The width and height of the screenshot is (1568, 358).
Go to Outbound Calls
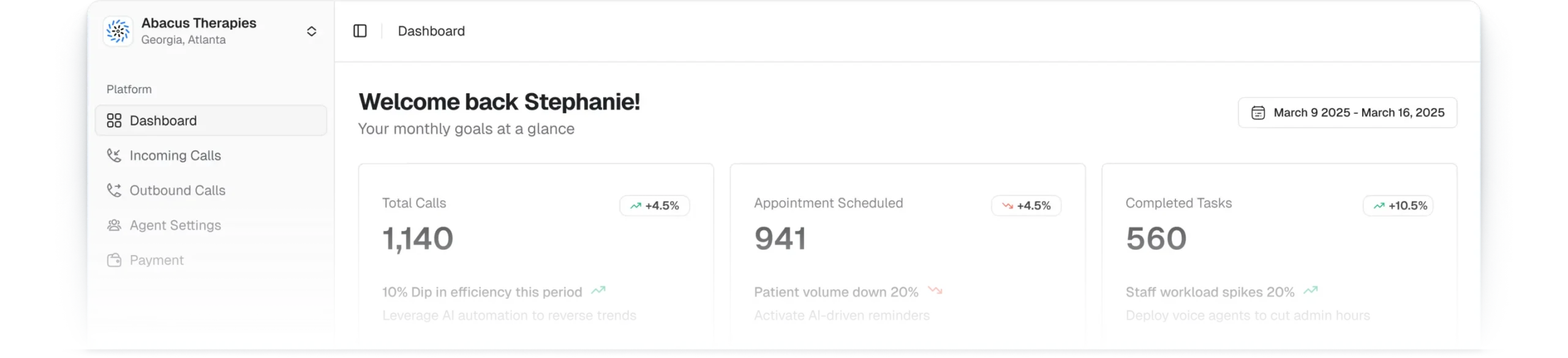tap(178, 191)
